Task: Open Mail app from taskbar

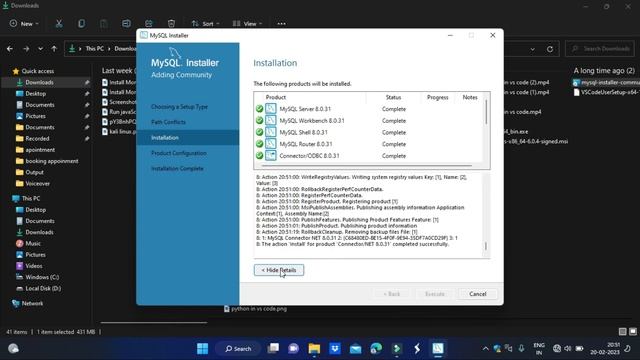Action: point(356,349)
